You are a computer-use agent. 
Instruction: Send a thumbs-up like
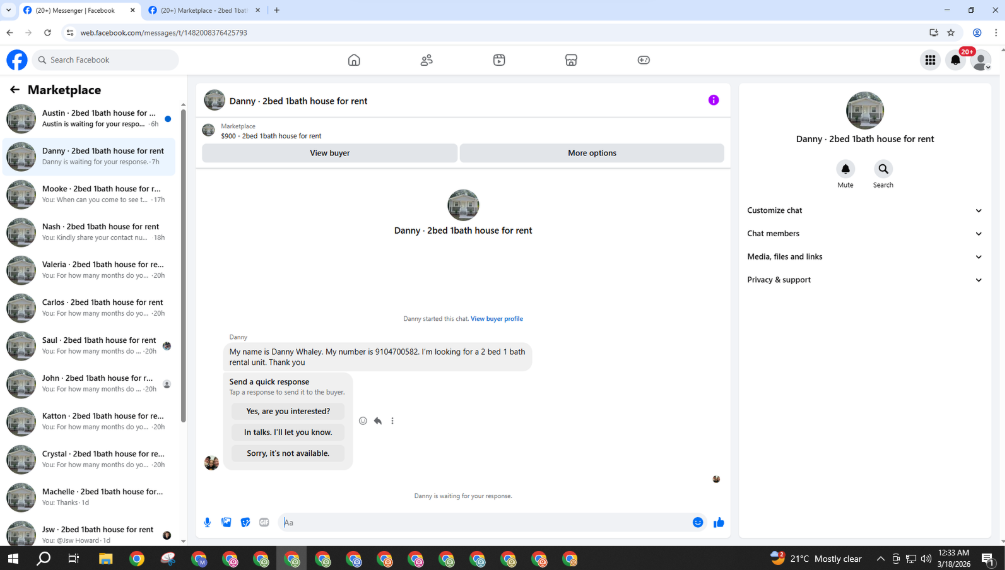pyautogui.click(x=718, y=523)
